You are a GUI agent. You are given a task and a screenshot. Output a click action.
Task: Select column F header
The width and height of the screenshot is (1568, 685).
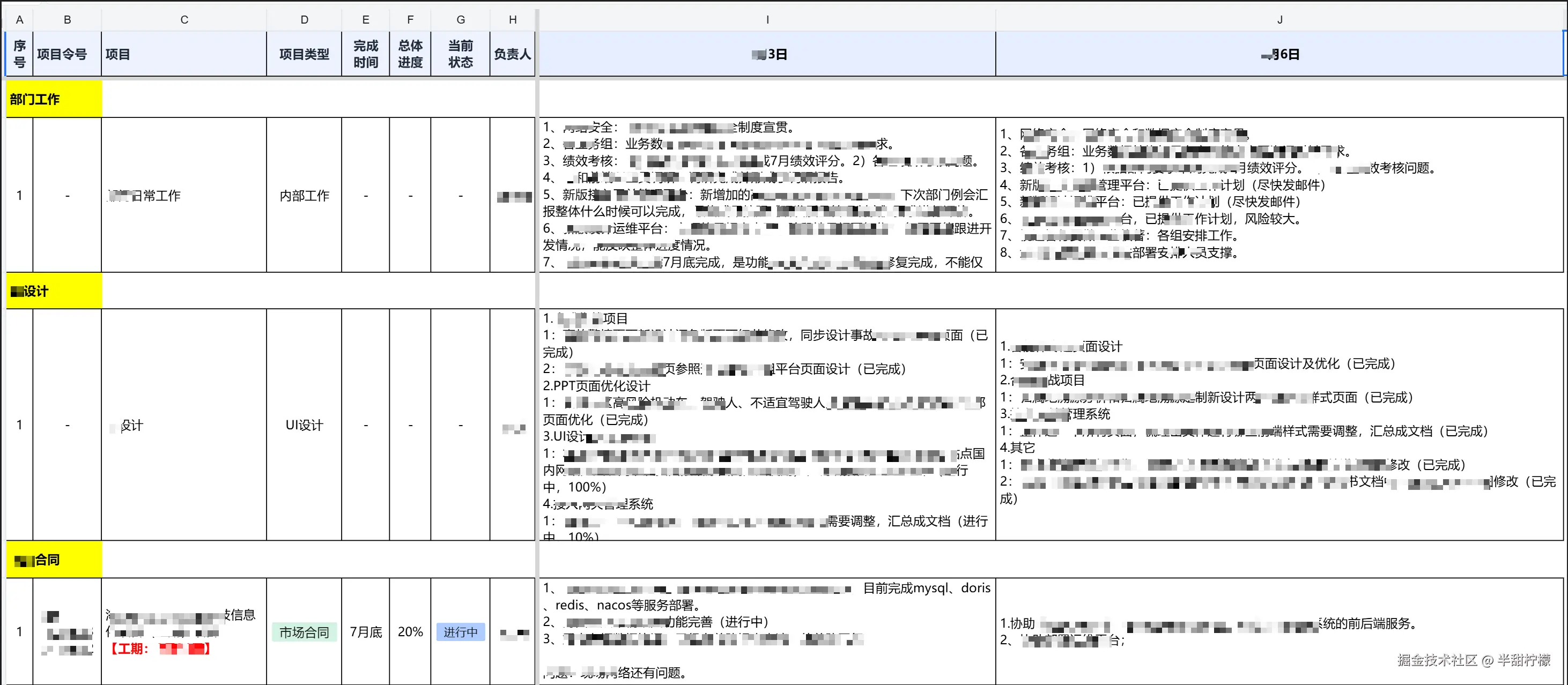[x=410, y=19]
